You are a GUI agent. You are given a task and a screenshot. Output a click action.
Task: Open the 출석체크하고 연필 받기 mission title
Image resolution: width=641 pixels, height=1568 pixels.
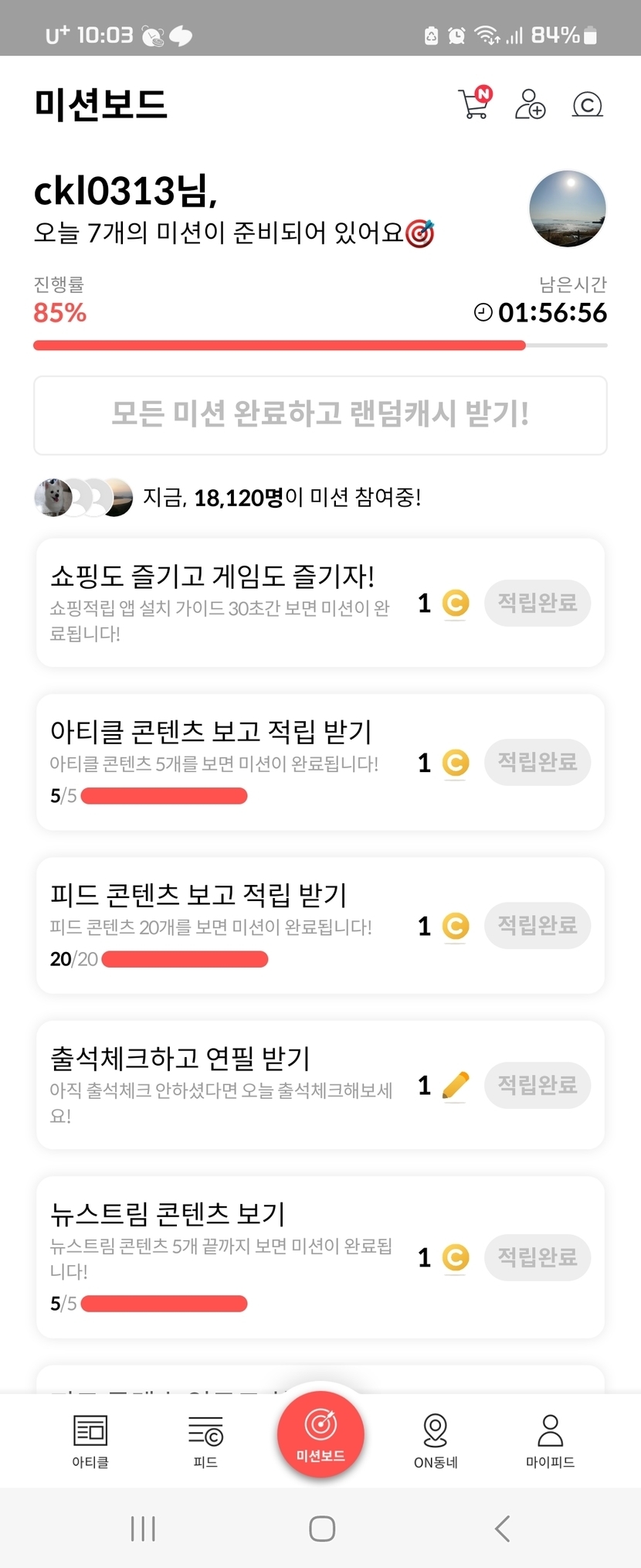coord(180,1058)
